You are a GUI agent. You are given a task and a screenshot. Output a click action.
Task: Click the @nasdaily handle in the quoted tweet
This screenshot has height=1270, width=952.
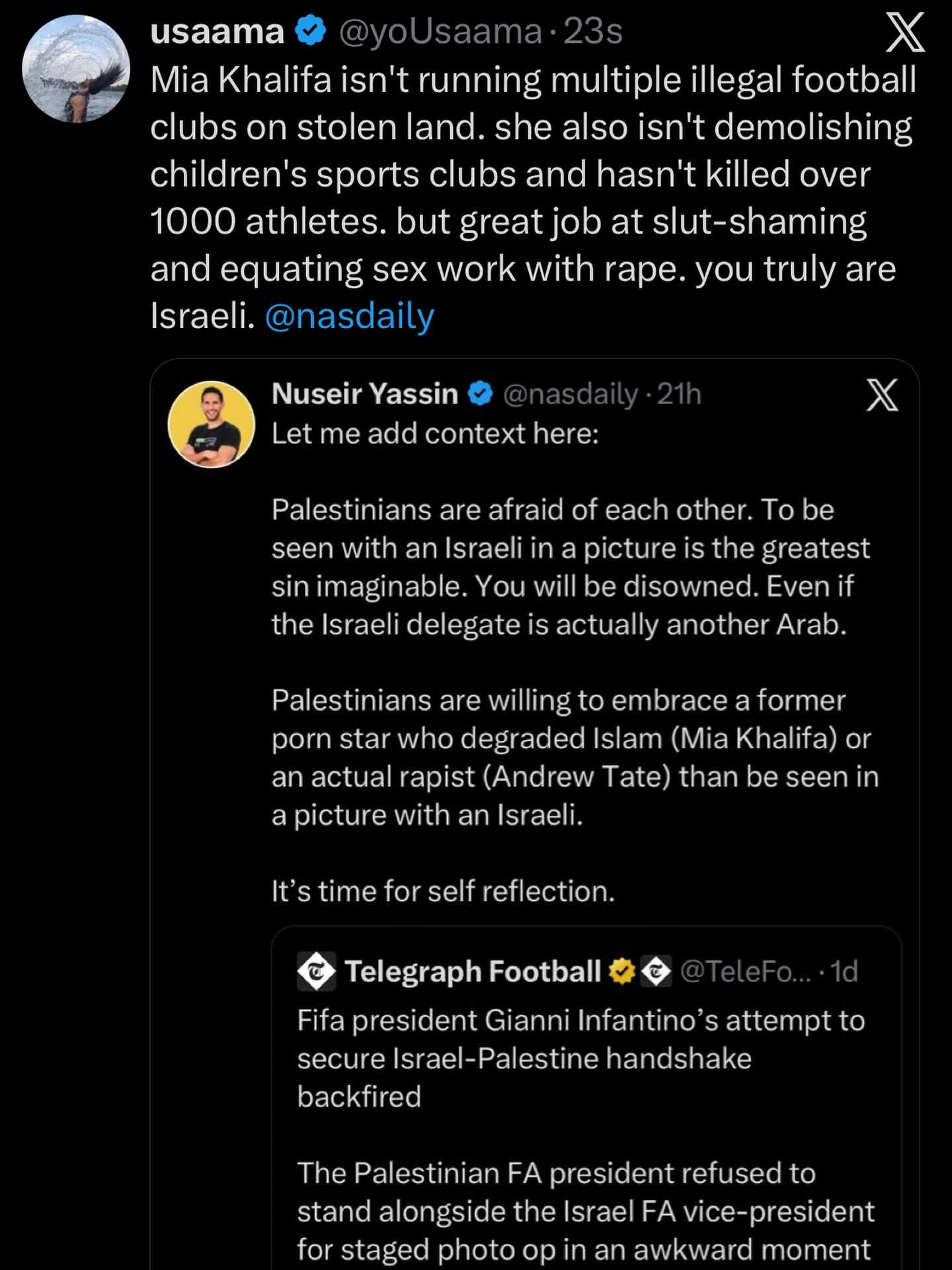click(x=571, y=394)
